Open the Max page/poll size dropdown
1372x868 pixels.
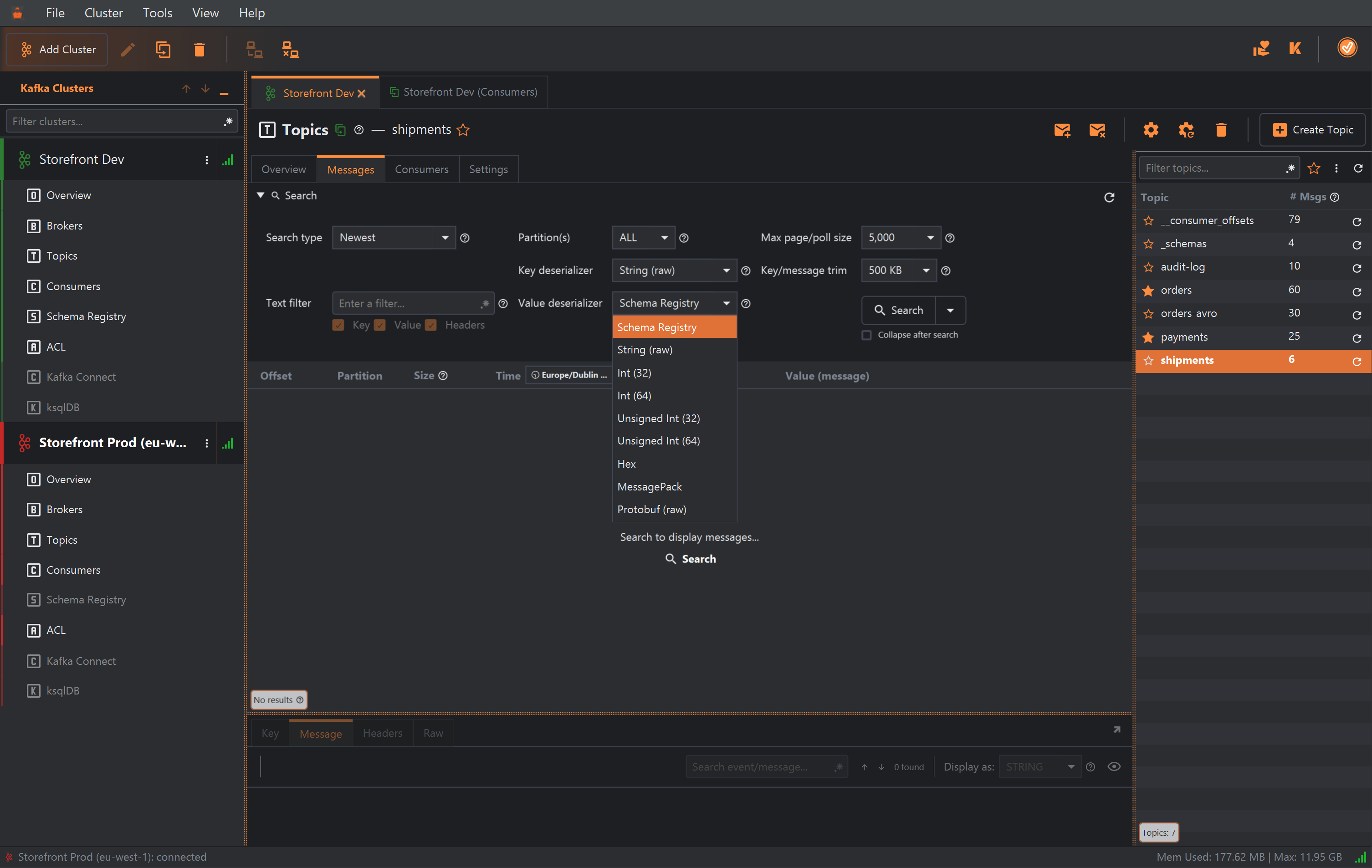[x=901, y=238]
